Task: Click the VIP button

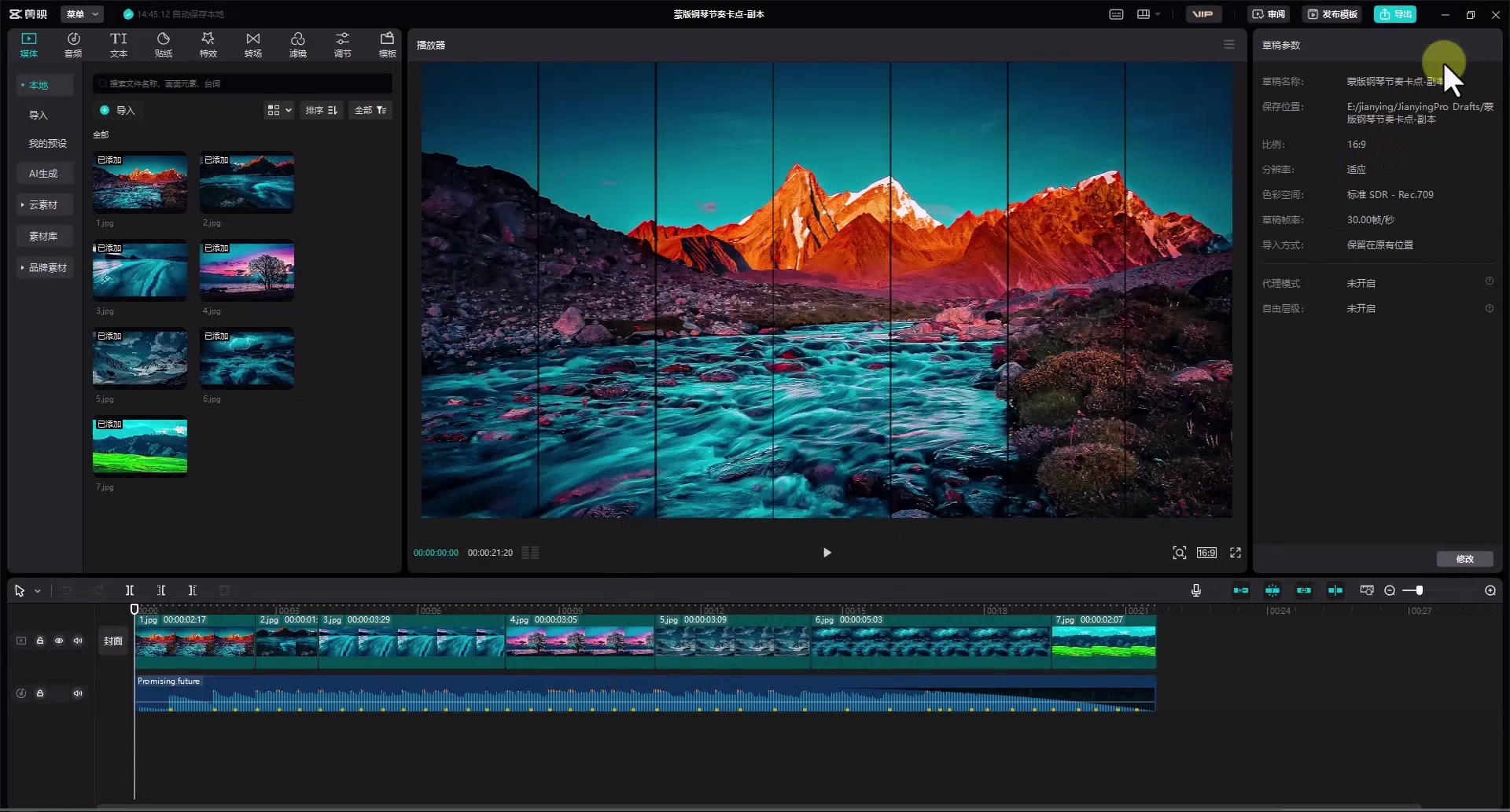Action: click(1202, 14)
